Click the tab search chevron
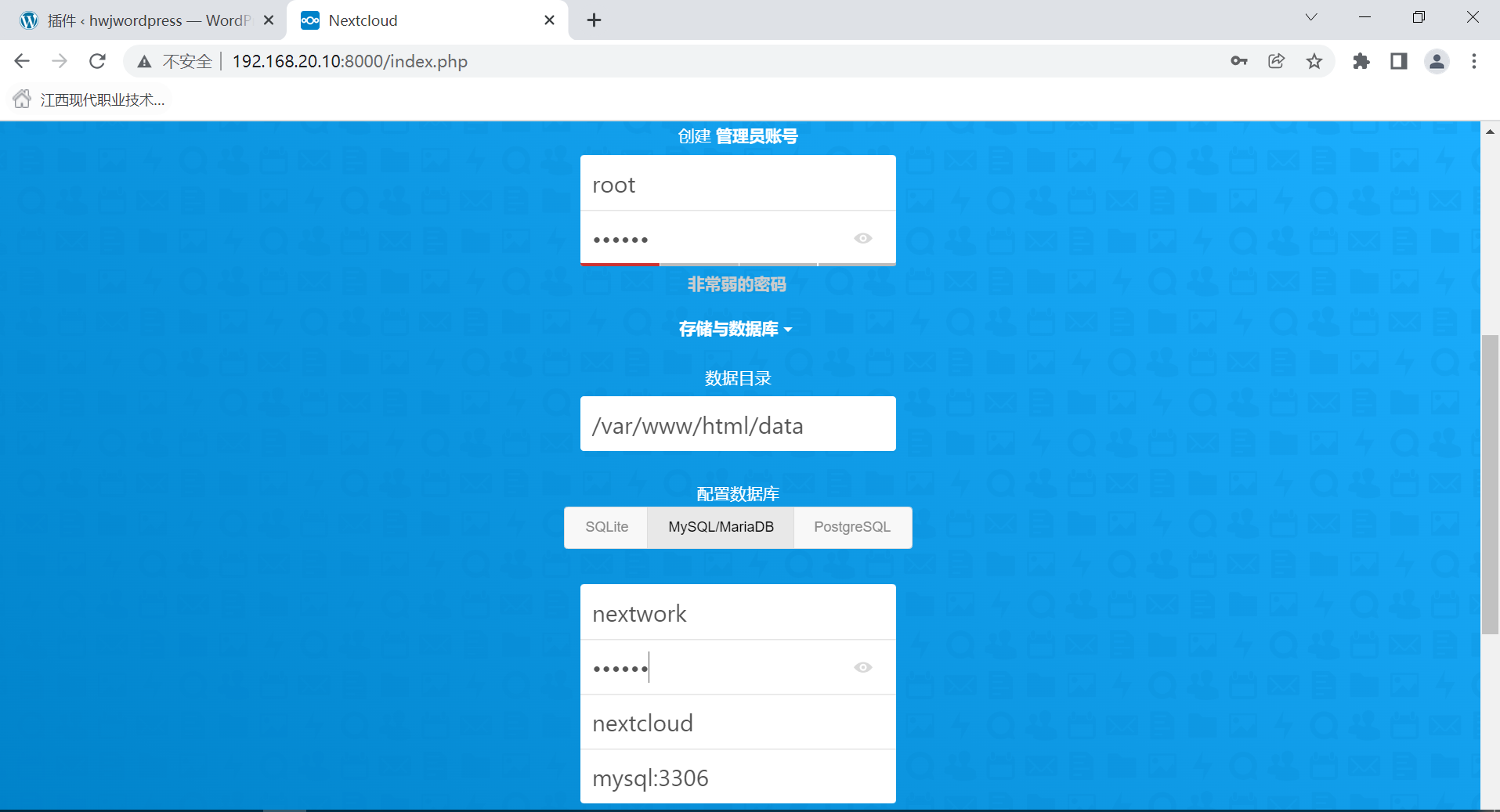Viewport: 1500px width, 812px height. click(1311, 17)
